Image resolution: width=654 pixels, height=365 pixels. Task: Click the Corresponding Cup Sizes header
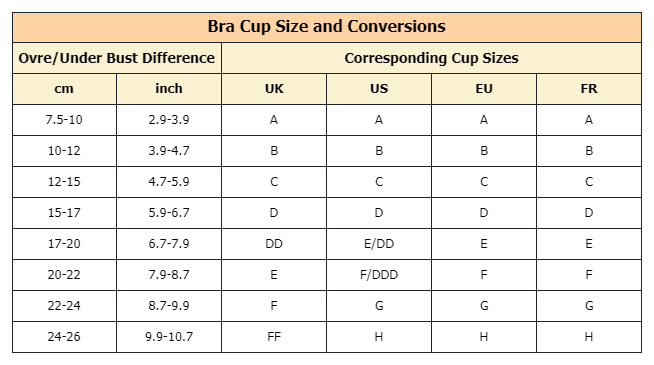click(x=431, y=58)
